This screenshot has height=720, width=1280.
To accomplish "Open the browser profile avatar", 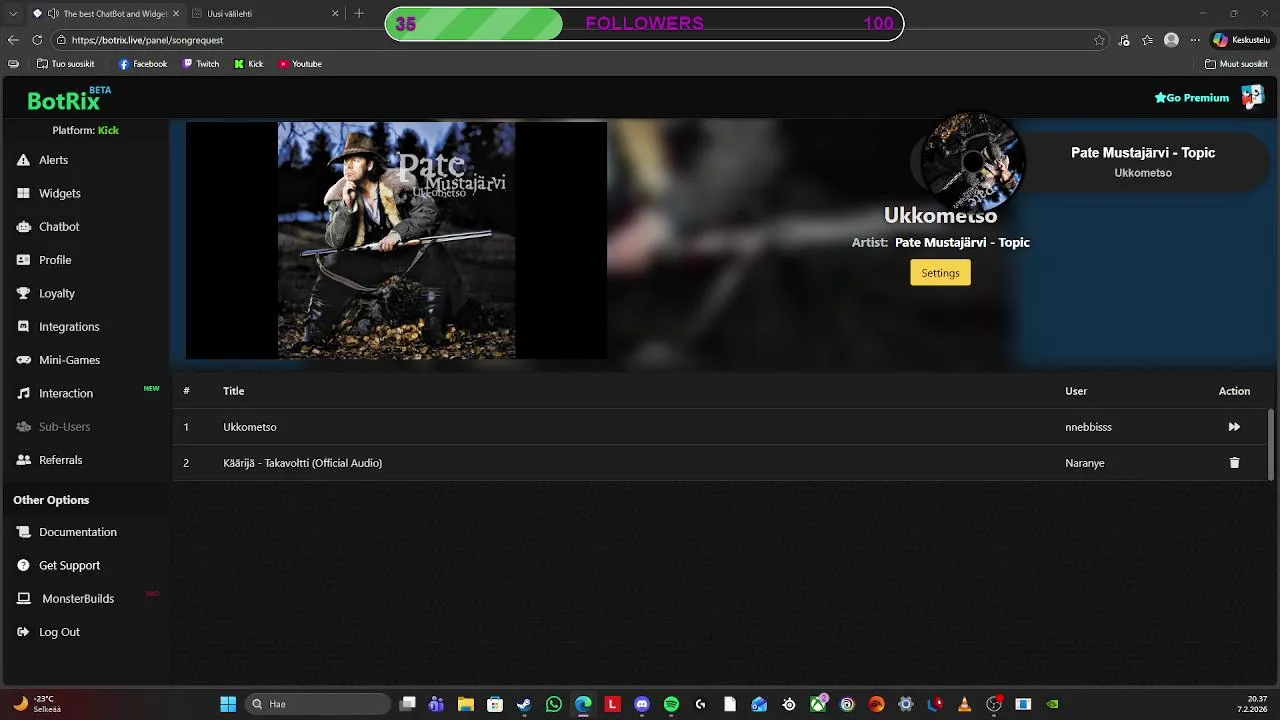I will pos(1171,40).
